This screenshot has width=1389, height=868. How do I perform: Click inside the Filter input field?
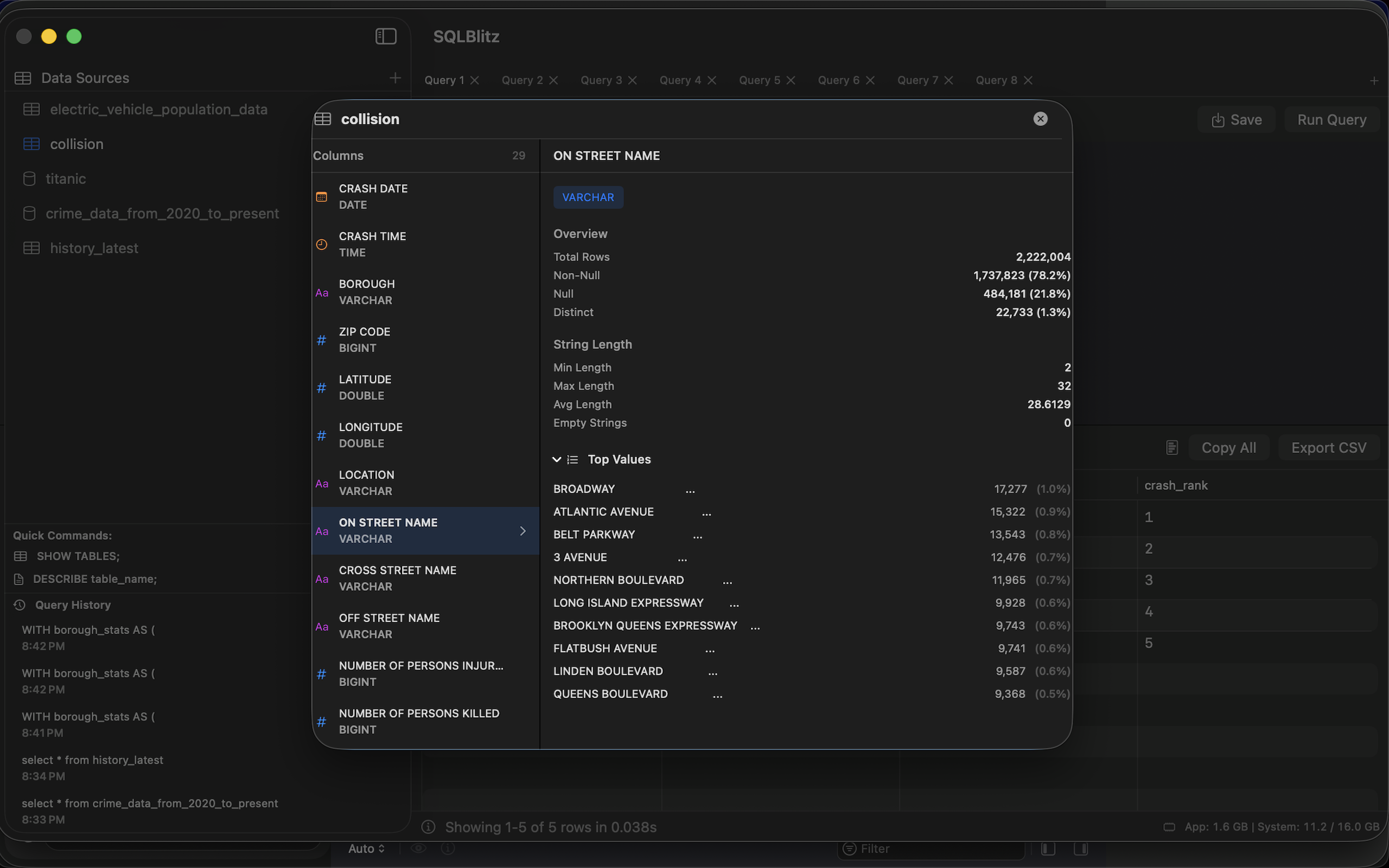click(x=930, y=848)
